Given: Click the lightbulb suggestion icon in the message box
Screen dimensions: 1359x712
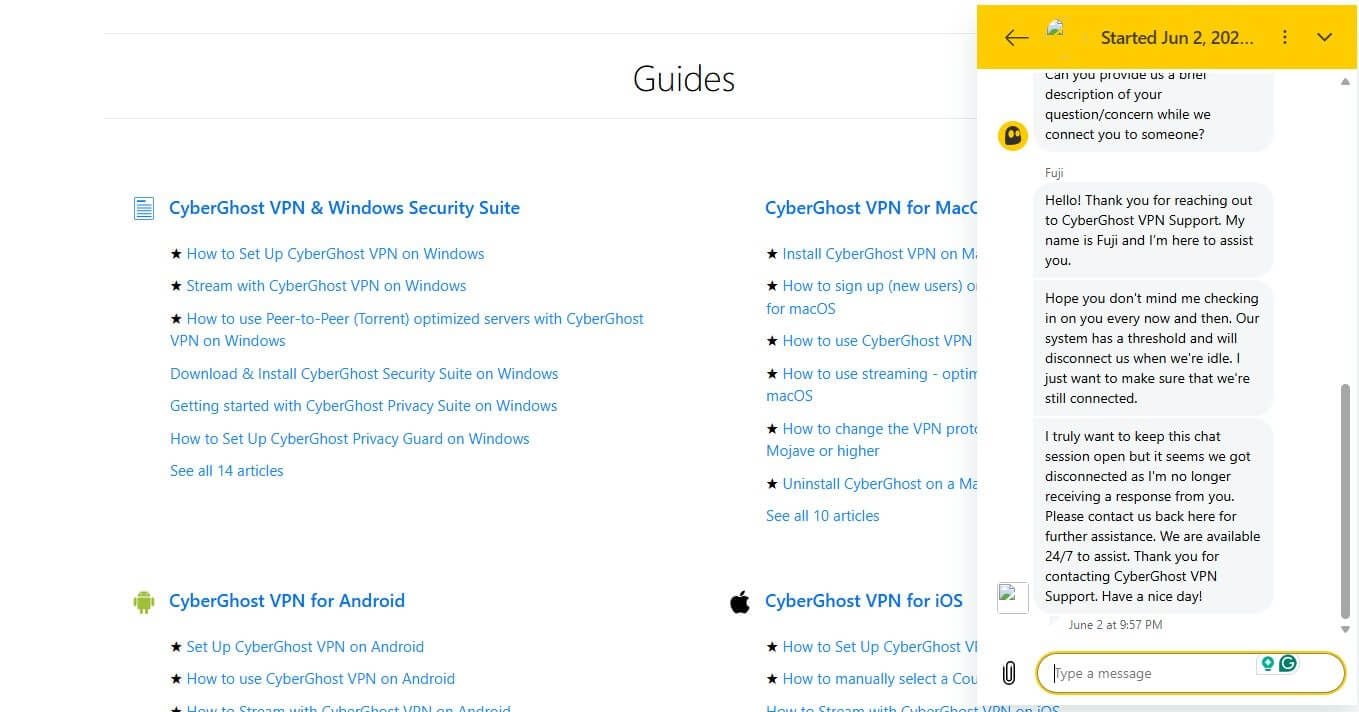Looking at the screenshot, I should pos(1268,663).
